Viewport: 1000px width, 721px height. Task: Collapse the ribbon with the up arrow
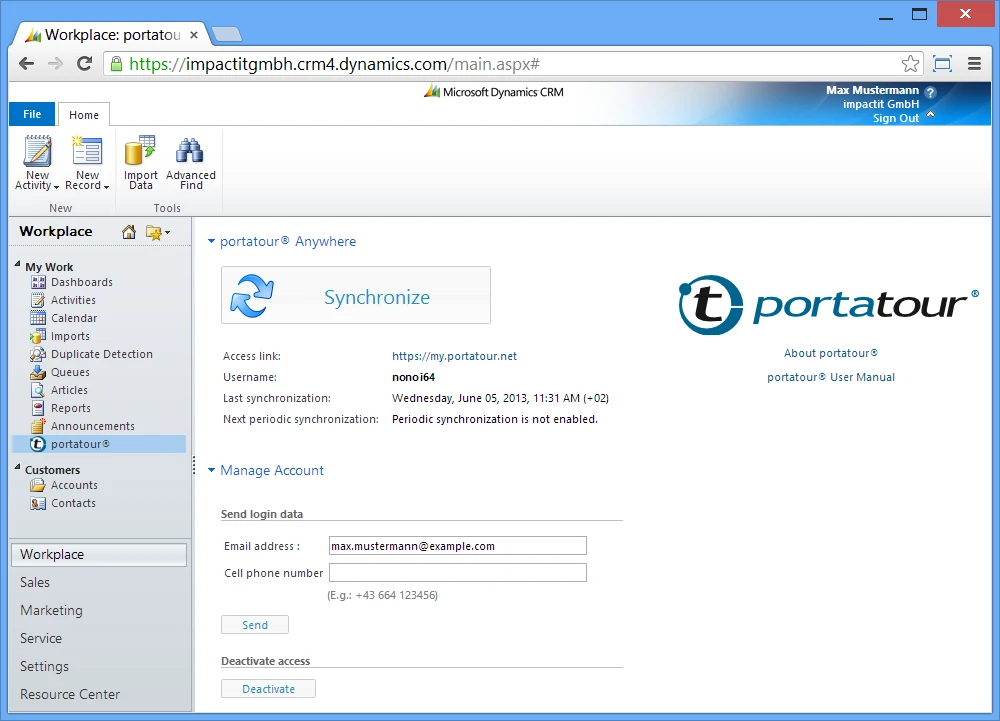point(930,114)
